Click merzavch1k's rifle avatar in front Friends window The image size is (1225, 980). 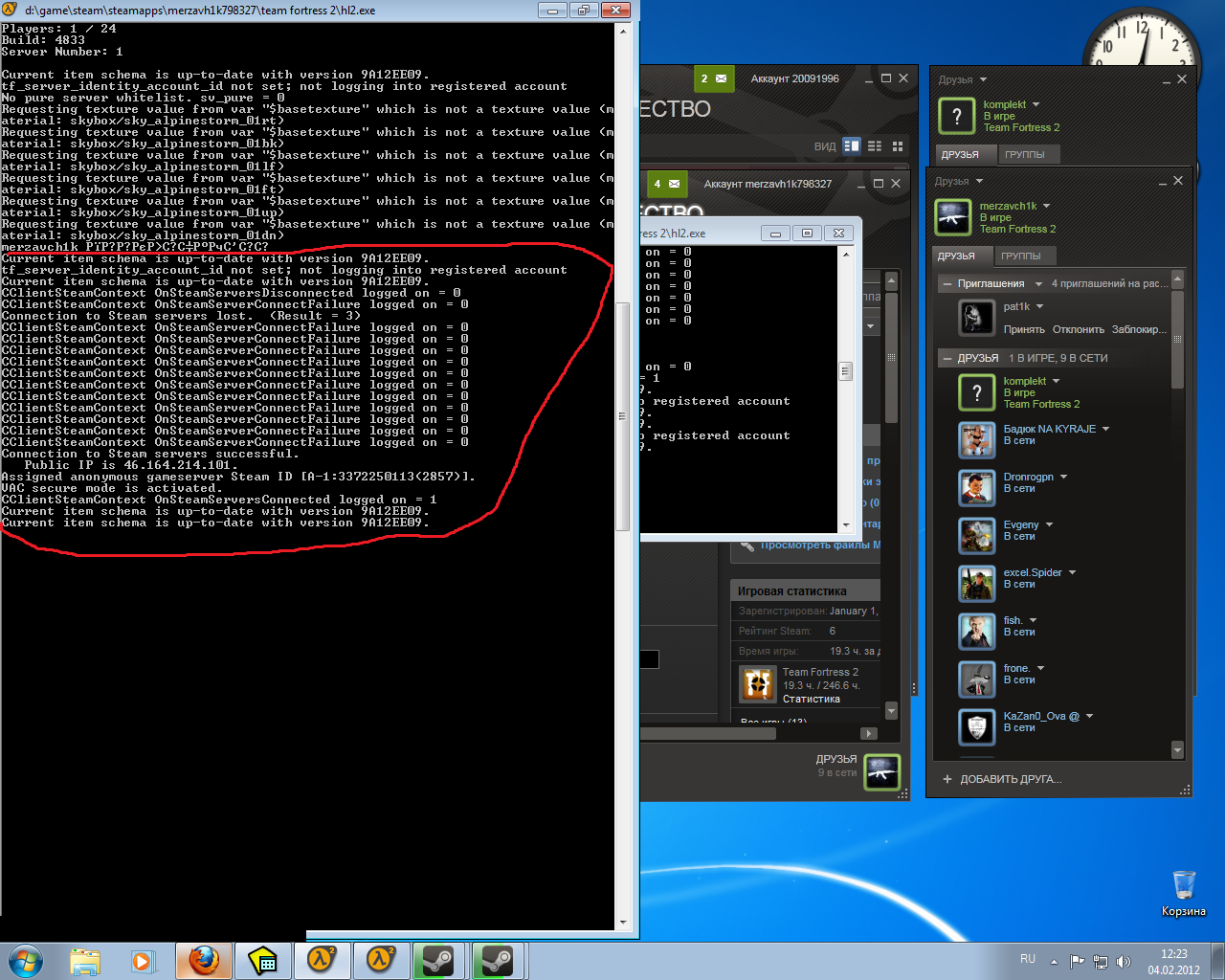(x=953, y=217)
